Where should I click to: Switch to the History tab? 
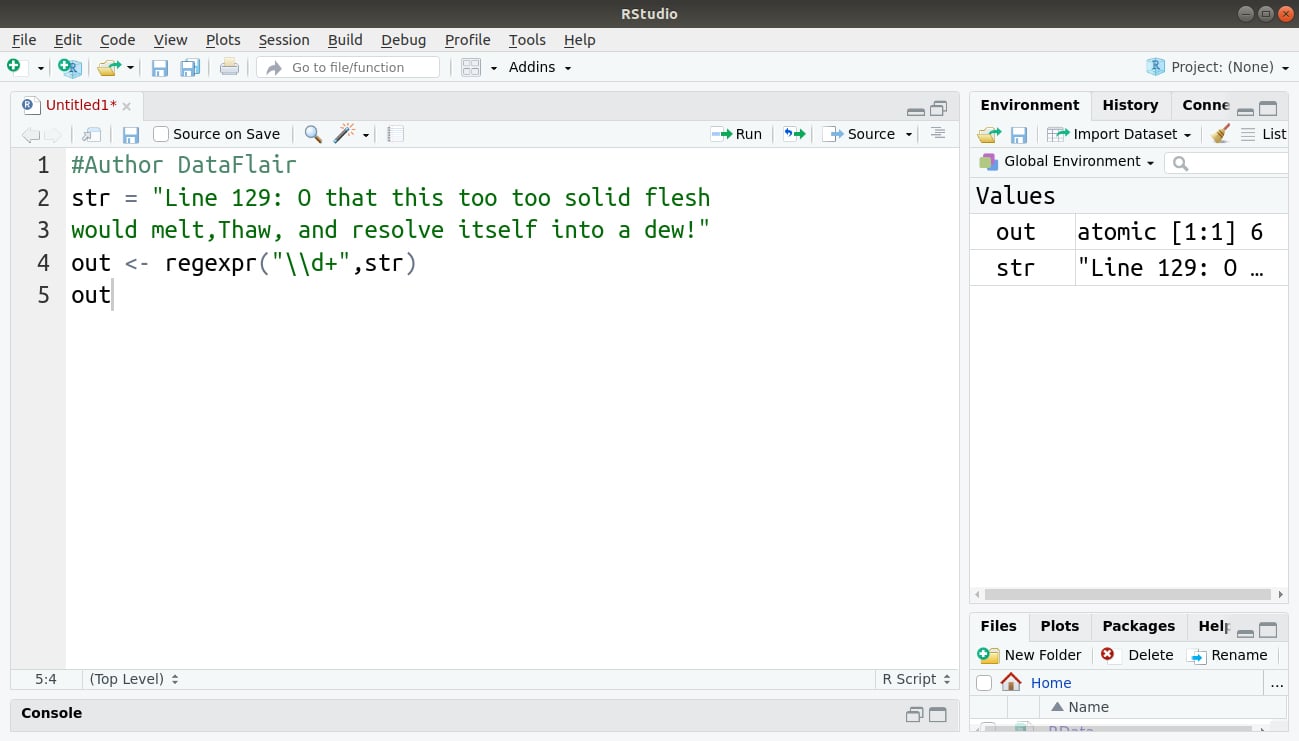(x=1130, y=104)
